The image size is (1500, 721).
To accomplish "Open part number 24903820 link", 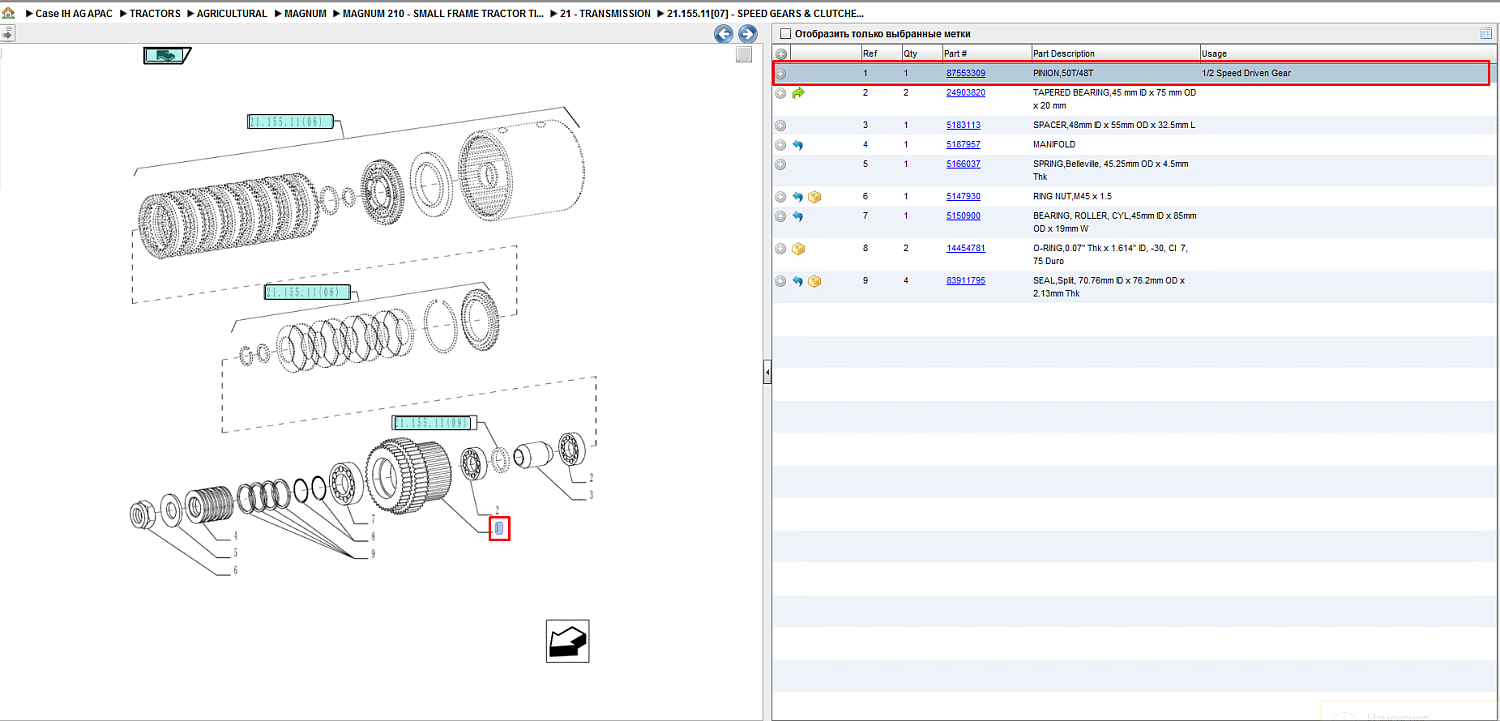I will pos(966,93).
